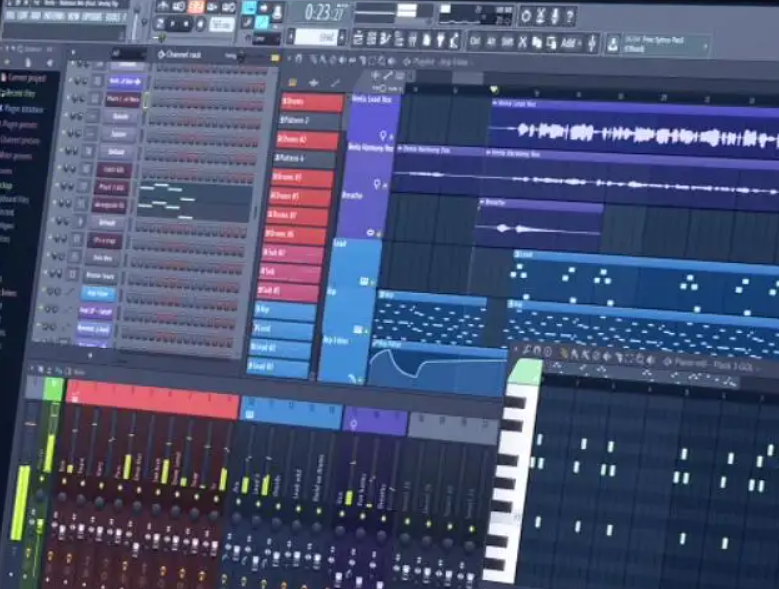The height and width of the screenshot is (589, 779).
Task: Open channel filter dropdown left of Channel rack title
Action: point(127,53)
